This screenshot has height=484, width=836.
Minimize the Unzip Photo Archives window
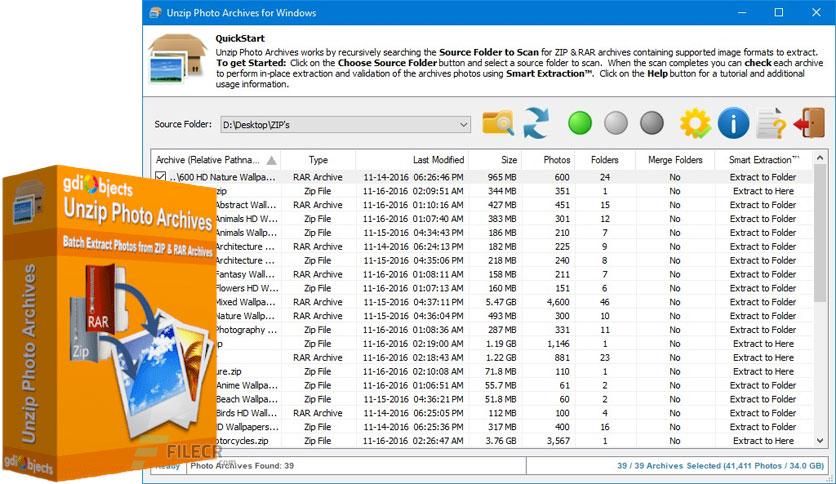point(742,12)
